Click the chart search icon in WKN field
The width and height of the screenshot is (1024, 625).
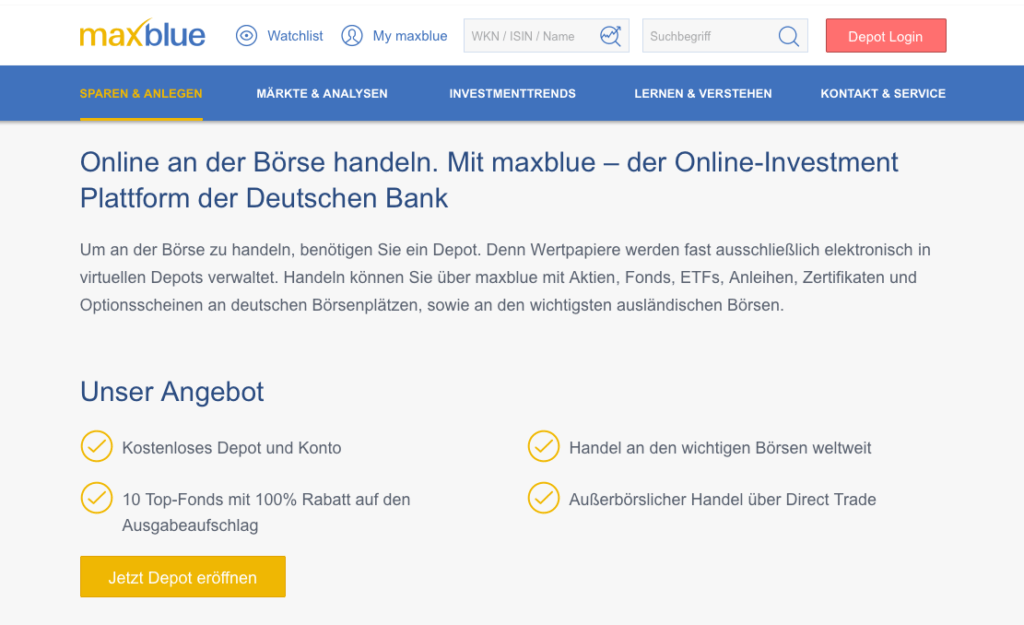coord(610,36)
